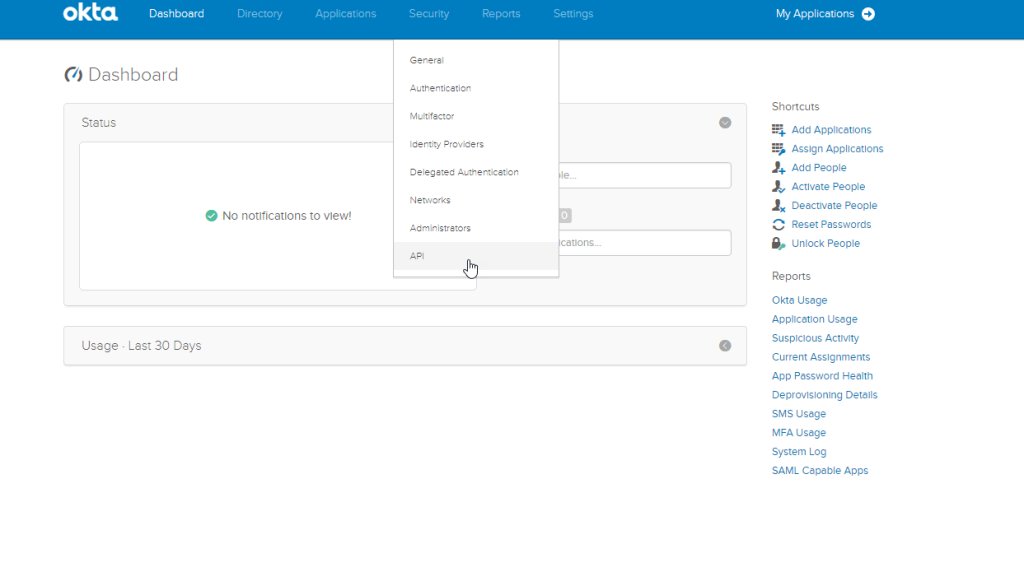View the SMS Usage report
The image size is (1024, 572).
(799, 414)
